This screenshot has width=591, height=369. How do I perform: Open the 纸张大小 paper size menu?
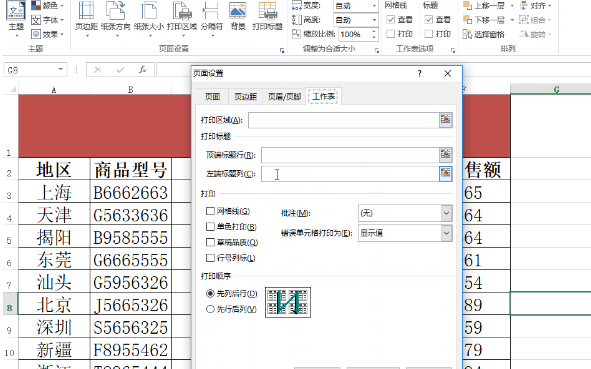click(149, 19)
